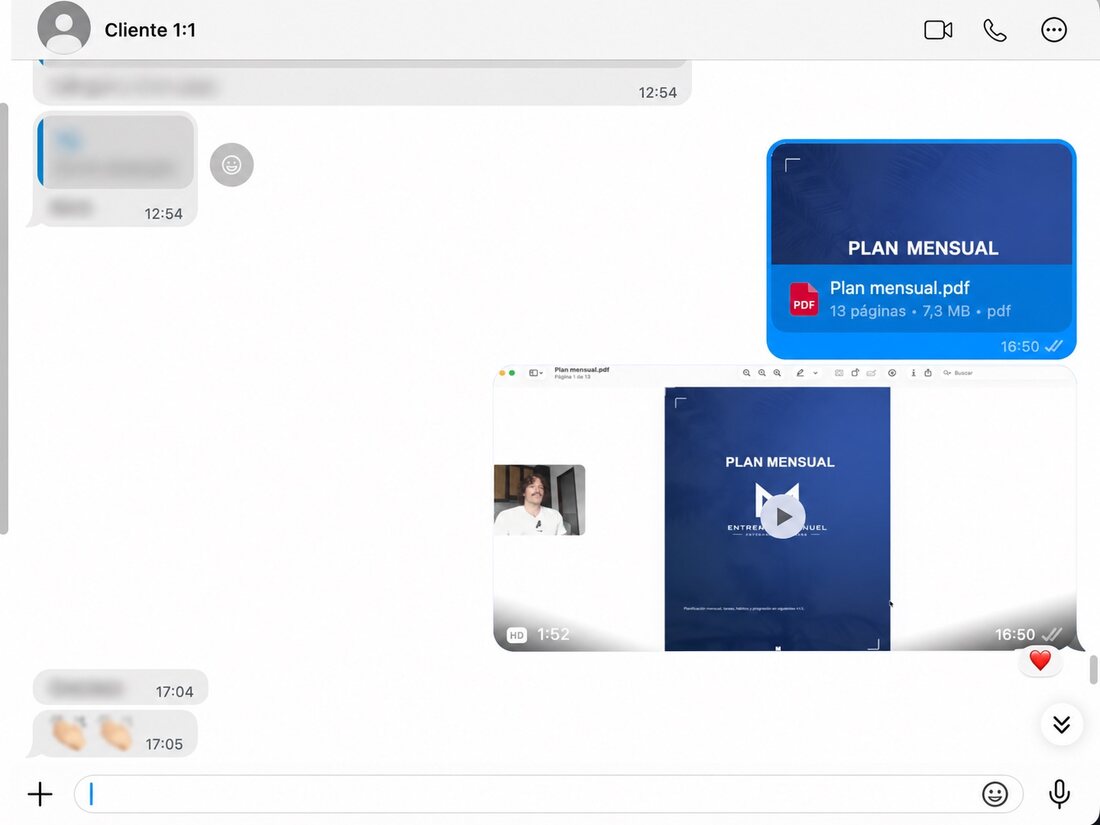Start a voice call with Cliente 1:1

point(995,30)
